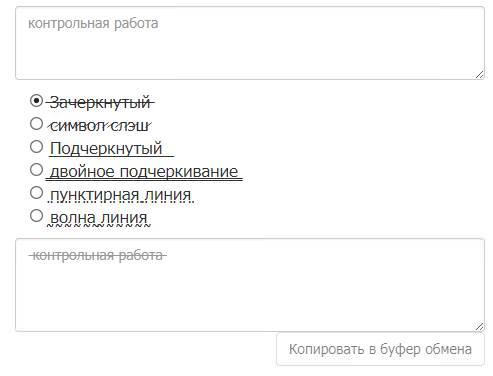Screen dimensions: 493x376
Task: Choose the символ слэш radio option
Action: [x=36, y=124]
